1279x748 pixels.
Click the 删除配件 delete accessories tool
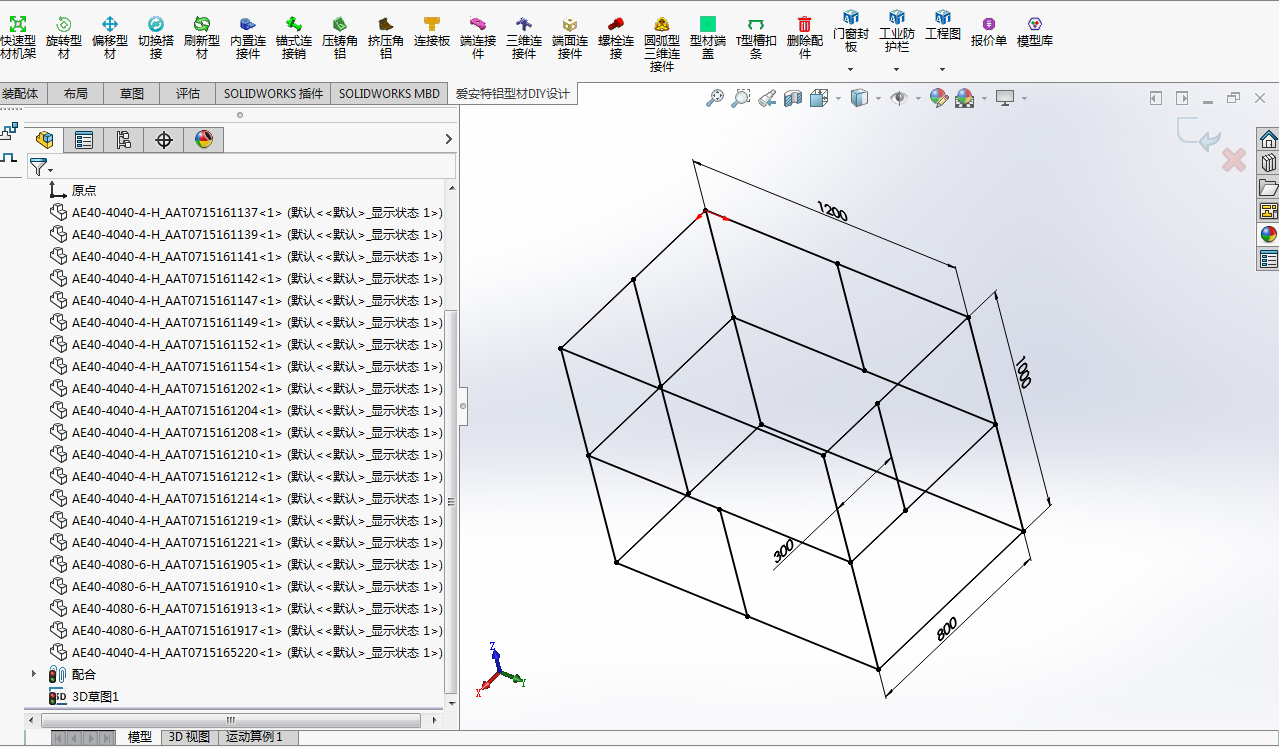[x=805, y=37]
